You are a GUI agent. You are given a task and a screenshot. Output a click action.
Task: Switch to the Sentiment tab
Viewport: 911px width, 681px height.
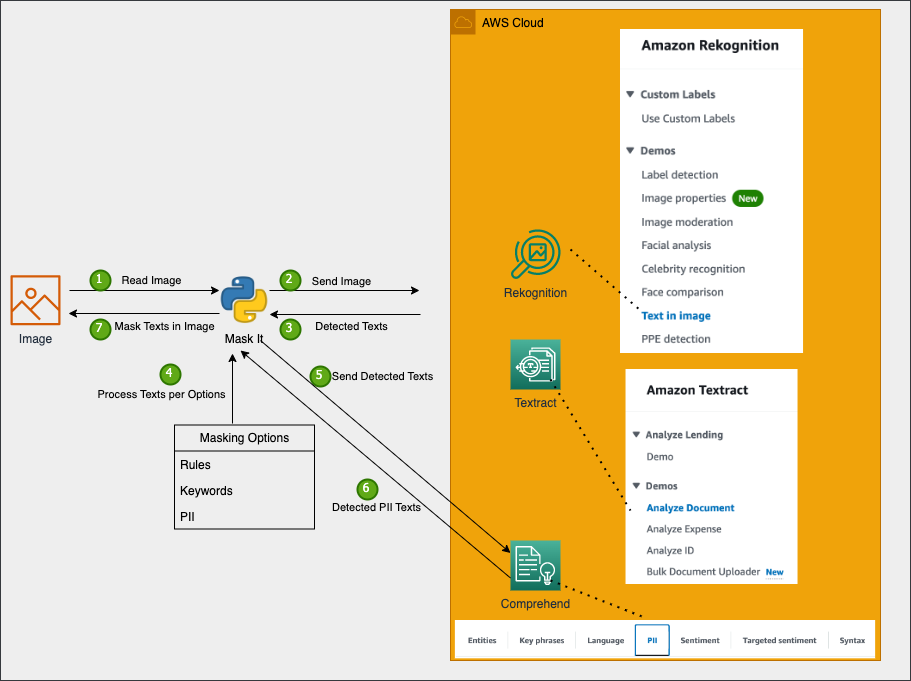[x=700, y=640]
